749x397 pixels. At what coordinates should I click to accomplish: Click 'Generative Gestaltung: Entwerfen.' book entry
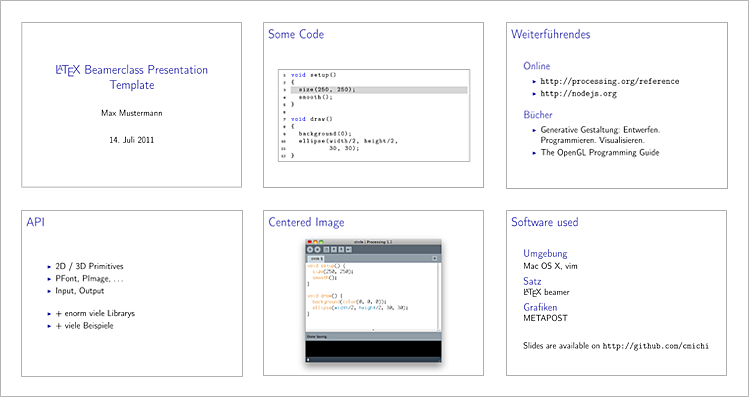tap(600, 130)
